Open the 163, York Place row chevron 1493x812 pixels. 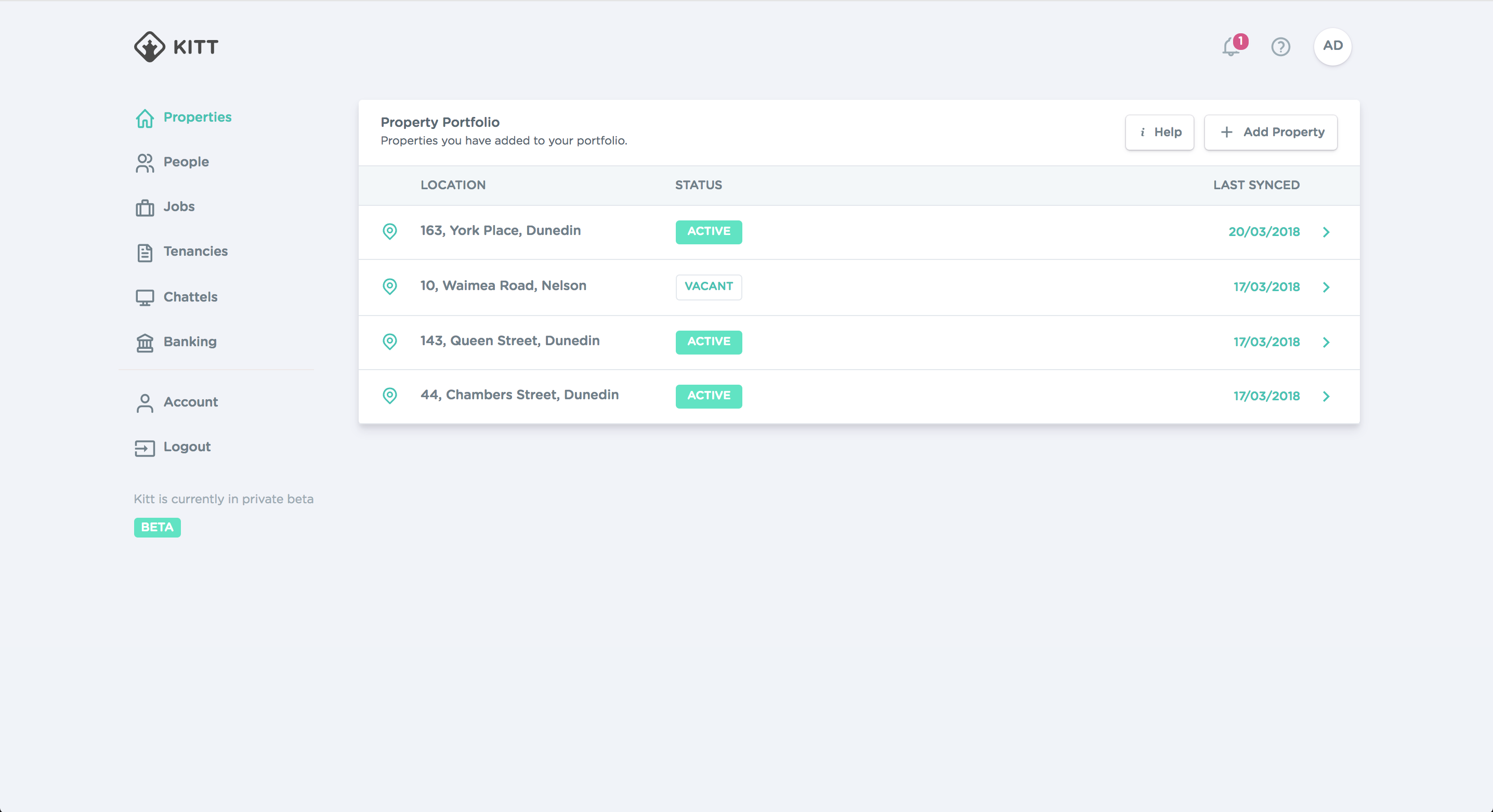[1326, 232]
